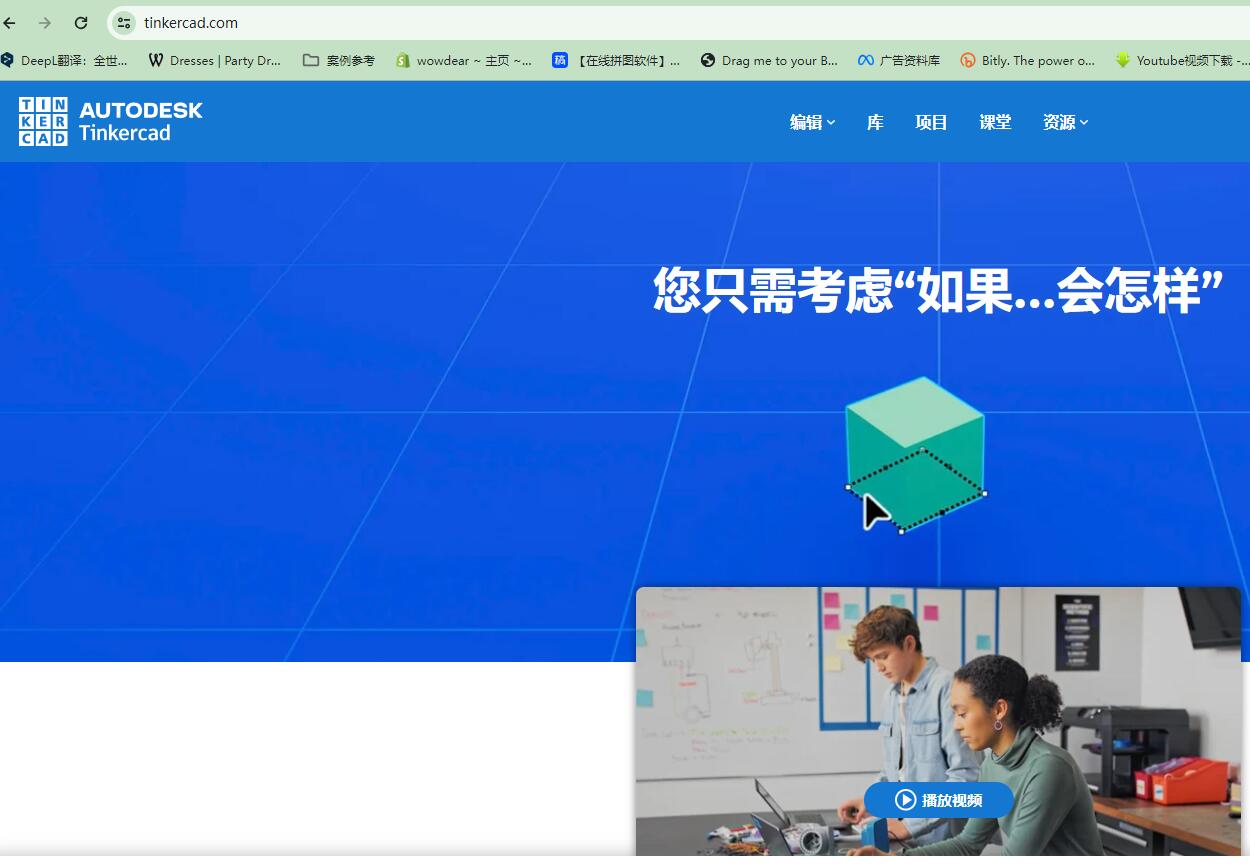Click the browser back arrow

point(10,23)
